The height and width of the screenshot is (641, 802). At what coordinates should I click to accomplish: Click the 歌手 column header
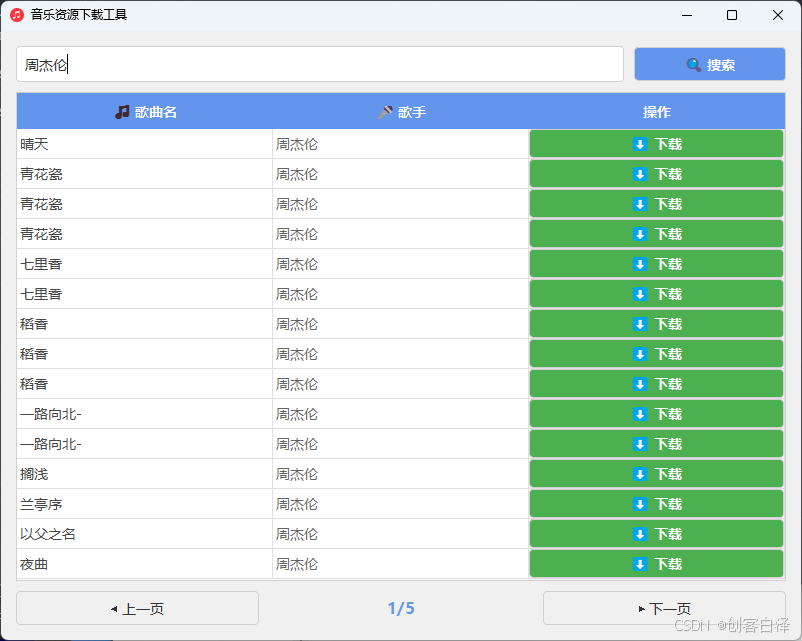pyautogui.click(x=401, y=112)
